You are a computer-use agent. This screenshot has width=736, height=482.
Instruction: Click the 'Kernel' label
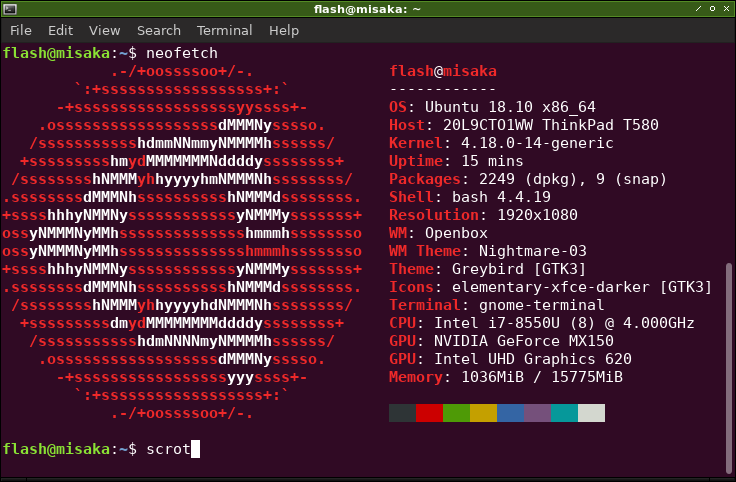pos(416,143)
